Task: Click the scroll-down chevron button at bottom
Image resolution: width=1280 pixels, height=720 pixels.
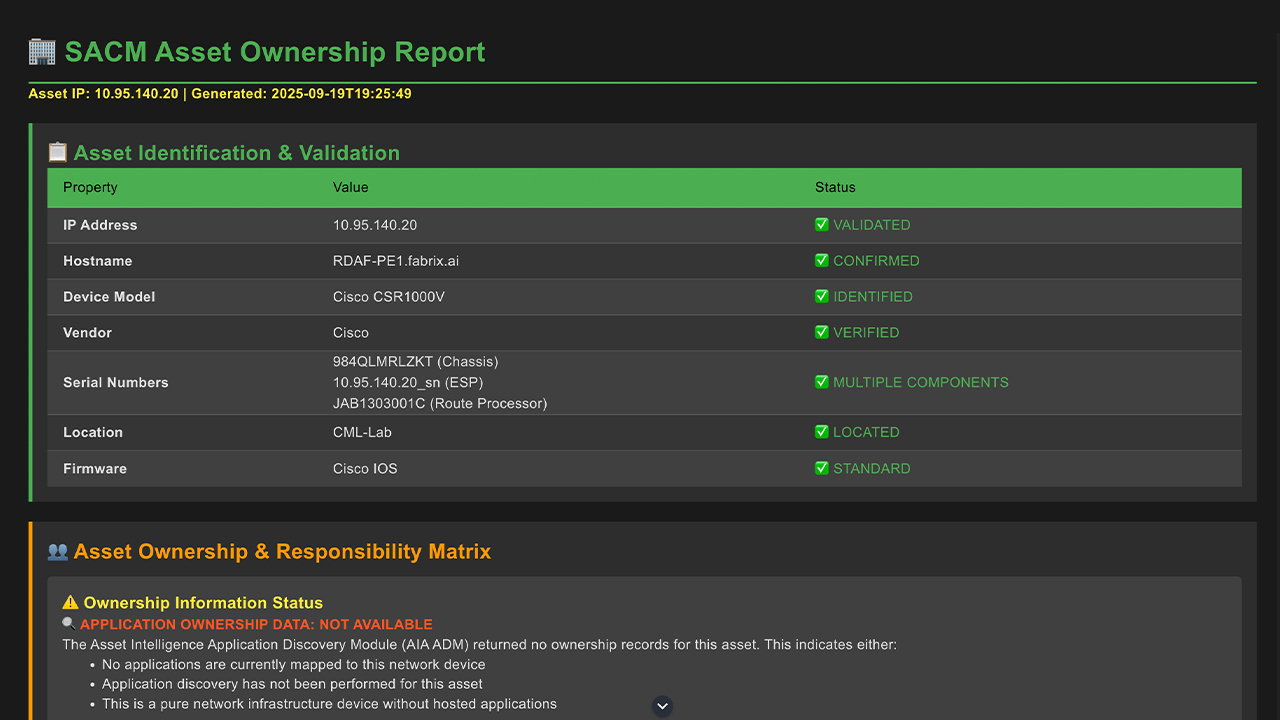Action: click(x=662, y=706)
